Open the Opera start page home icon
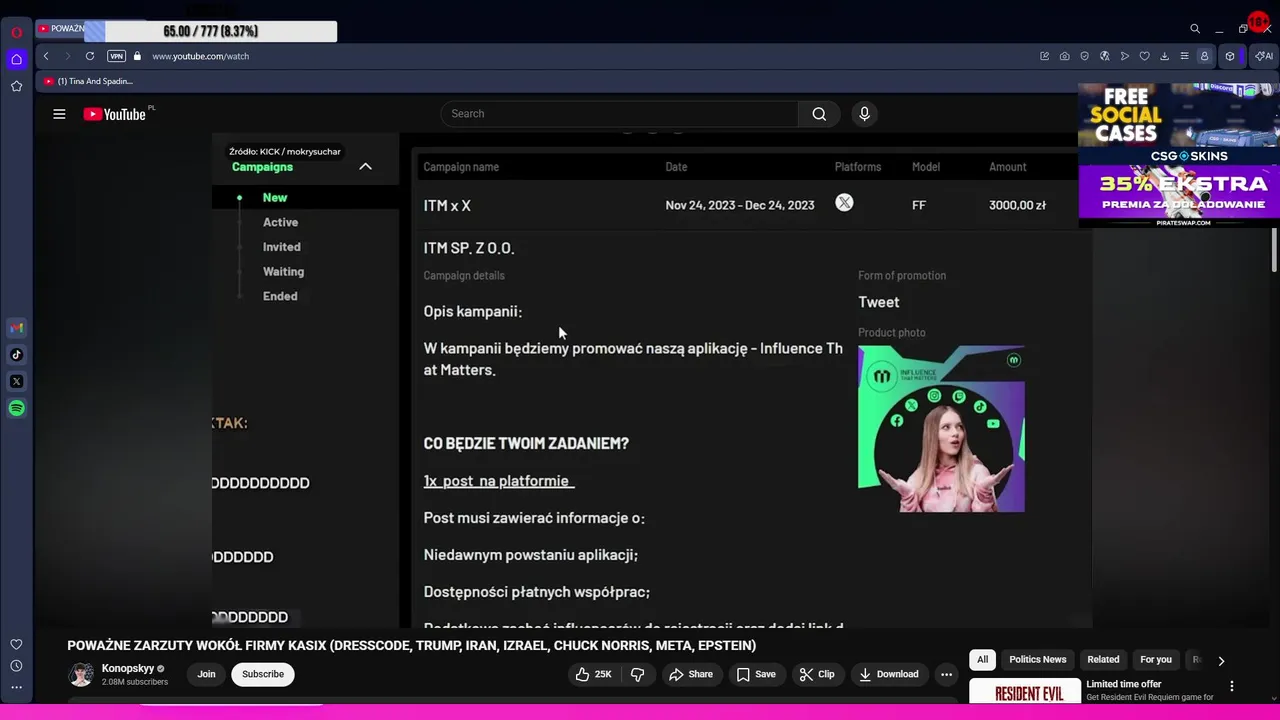Screen dimensions: 1280x720 (x=16, y=59)
